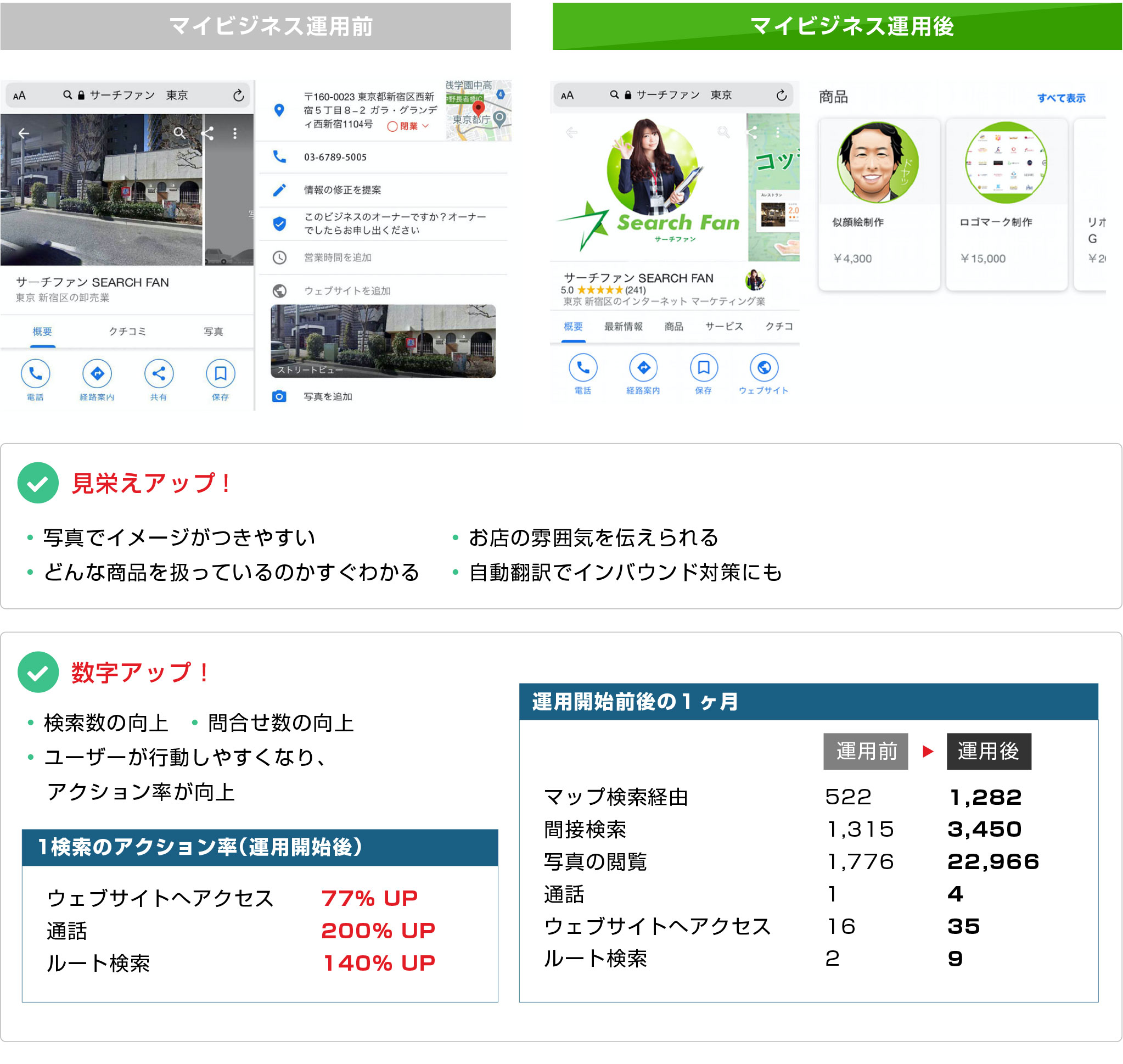Click 営業時間を追加
The image size is (1123, 1064).
(338, 257)
